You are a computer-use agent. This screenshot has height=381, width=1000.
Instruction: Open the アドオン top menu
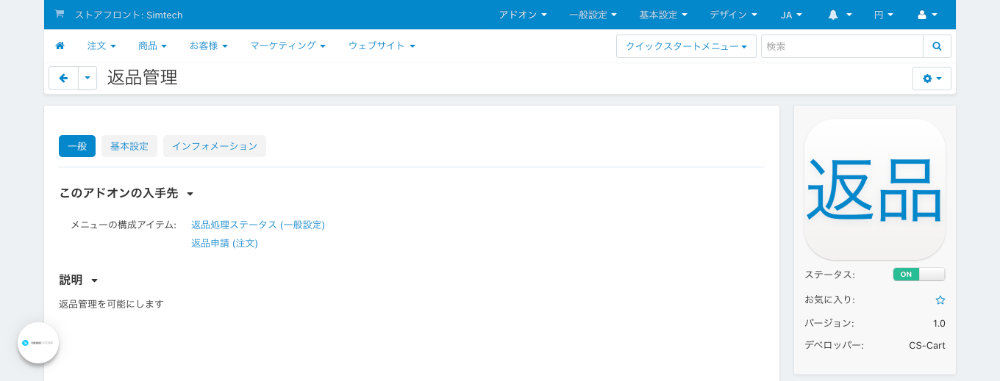click(x=523, y=15)
